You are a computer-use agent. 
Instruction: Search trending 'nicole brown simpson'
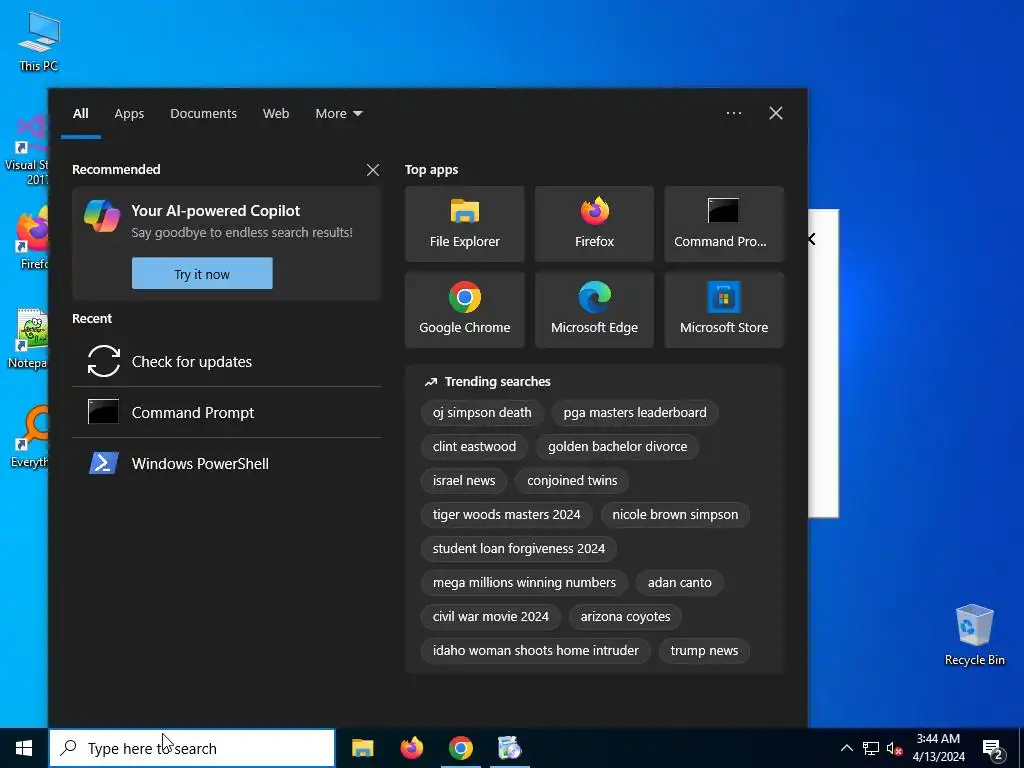click(675, 515)
